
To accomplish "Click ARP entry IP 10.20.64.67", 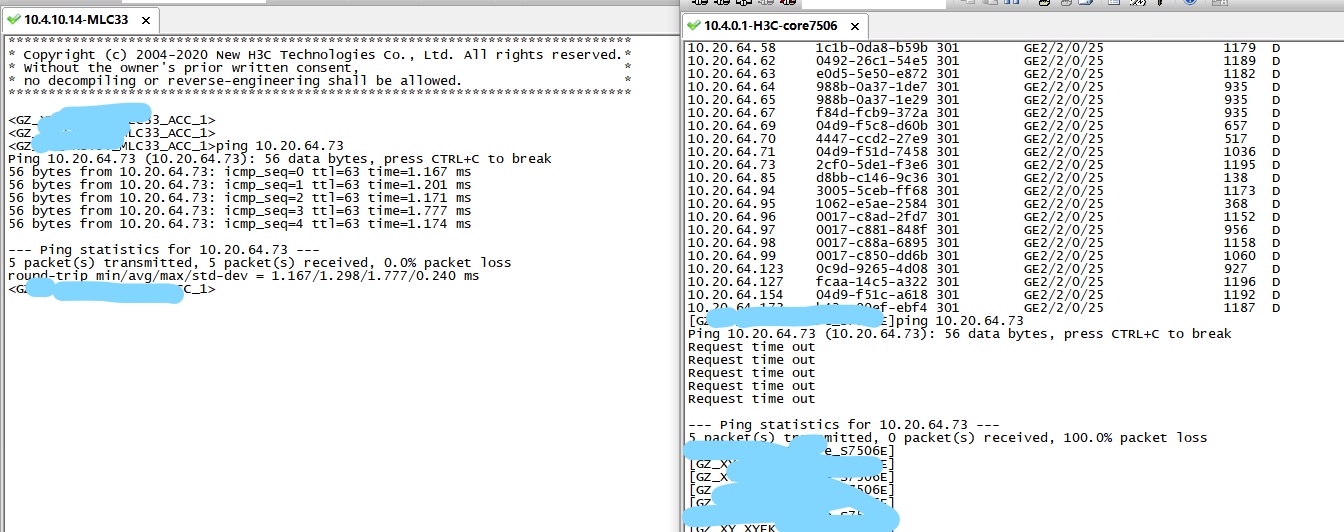I will (732, 113).
